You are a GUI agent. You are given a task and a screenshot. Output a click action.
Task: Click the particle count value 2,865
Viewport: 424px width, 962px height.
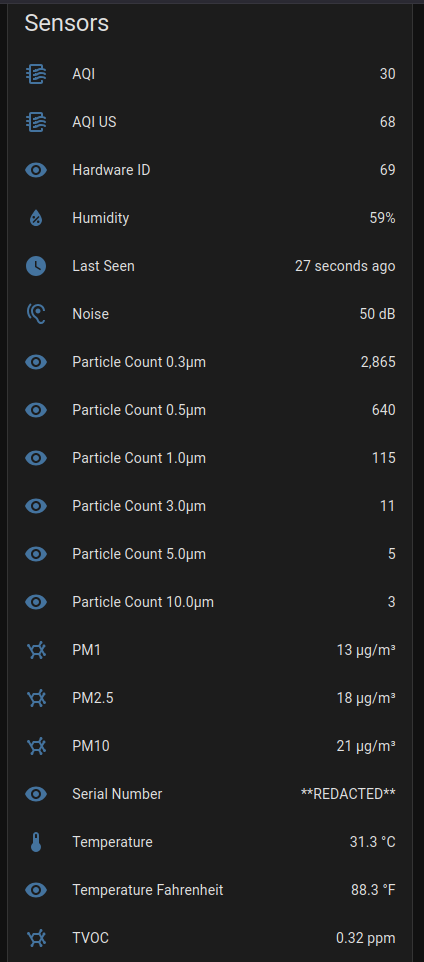coord(378,362)
